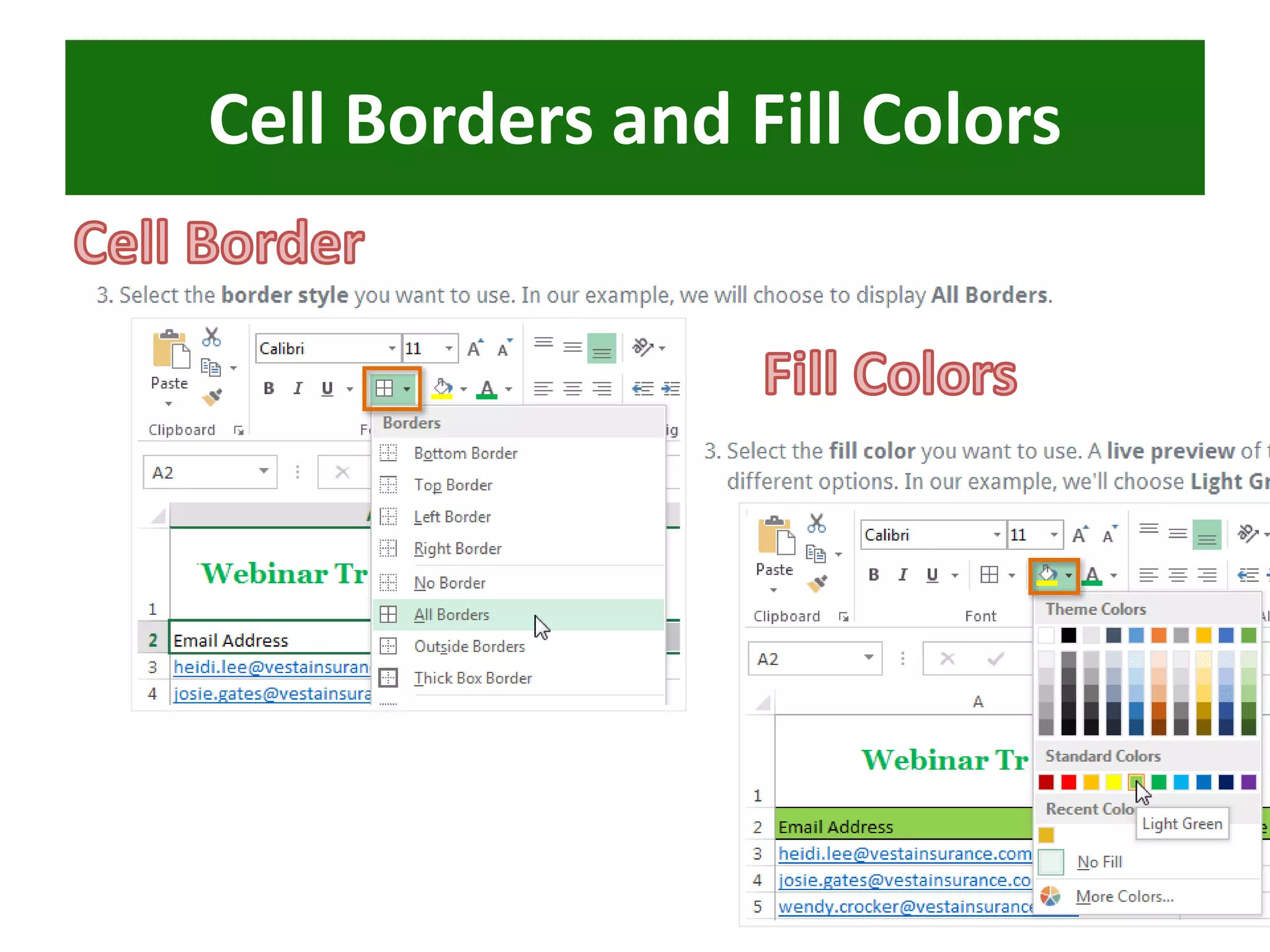This screenshot has height=952, width=1270.
Task: Click the Font Color icon in left ribbon
Action: pos(487,389)
